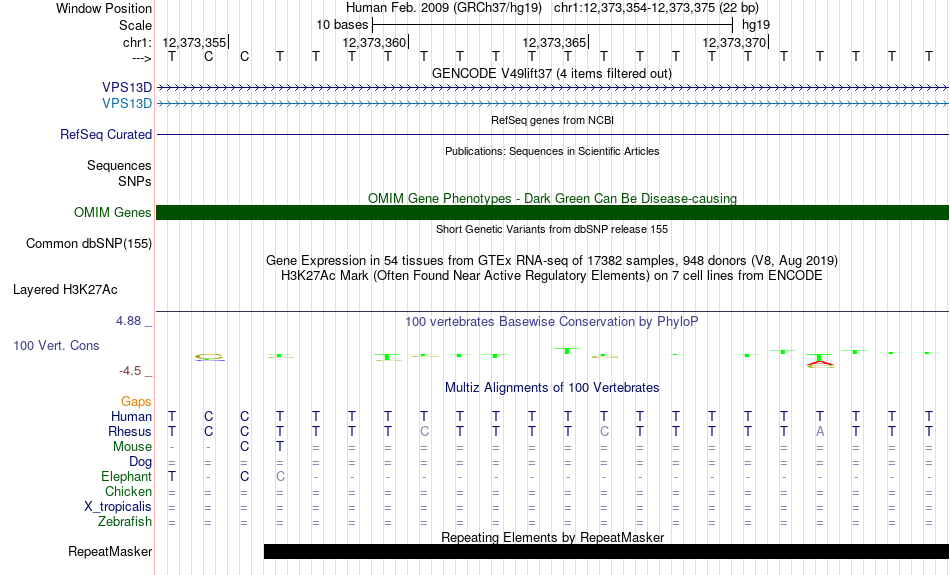This screenshot has width=950, height=575.
Task: Select the X_tropicalis species label
Action: (x=118, y=507)
